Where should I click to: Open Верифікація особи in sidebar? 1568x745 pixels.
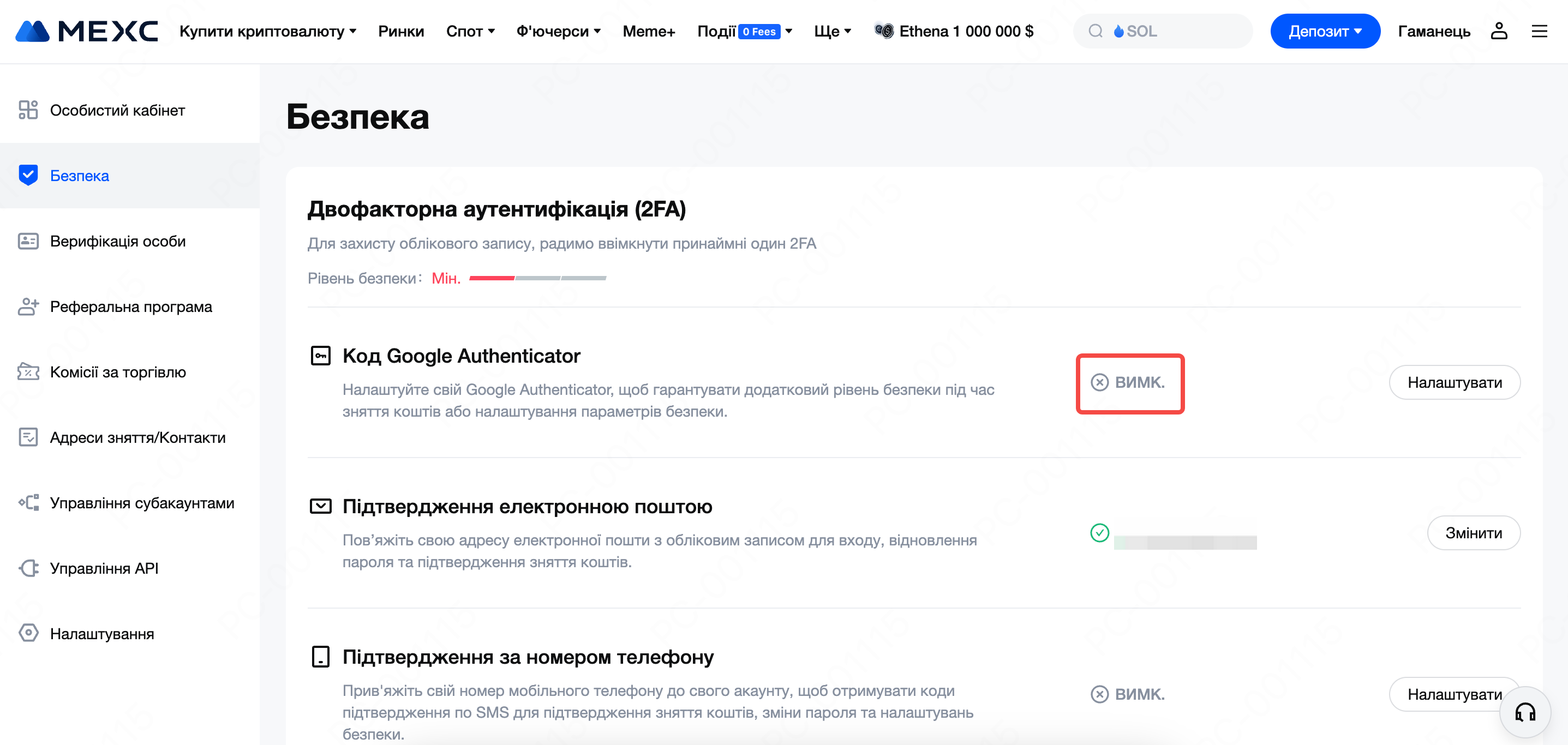tap(130, 241)
